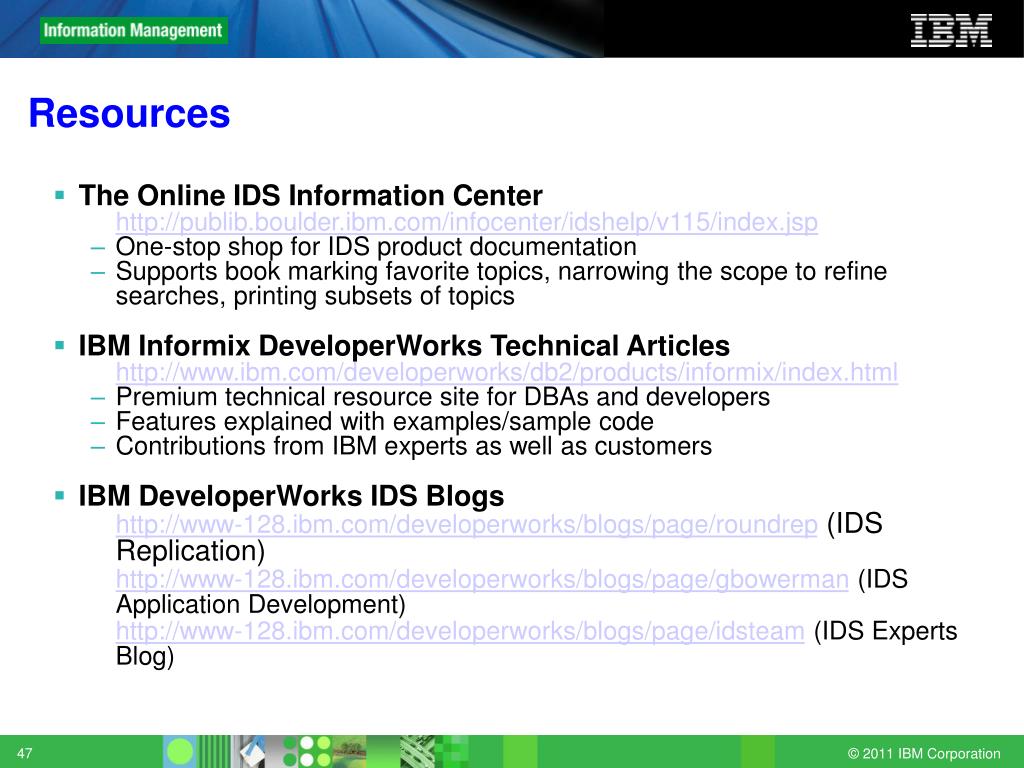Select 'The Online IDS Information Center' heading
1024x768 pixels.
pos(310,195)
